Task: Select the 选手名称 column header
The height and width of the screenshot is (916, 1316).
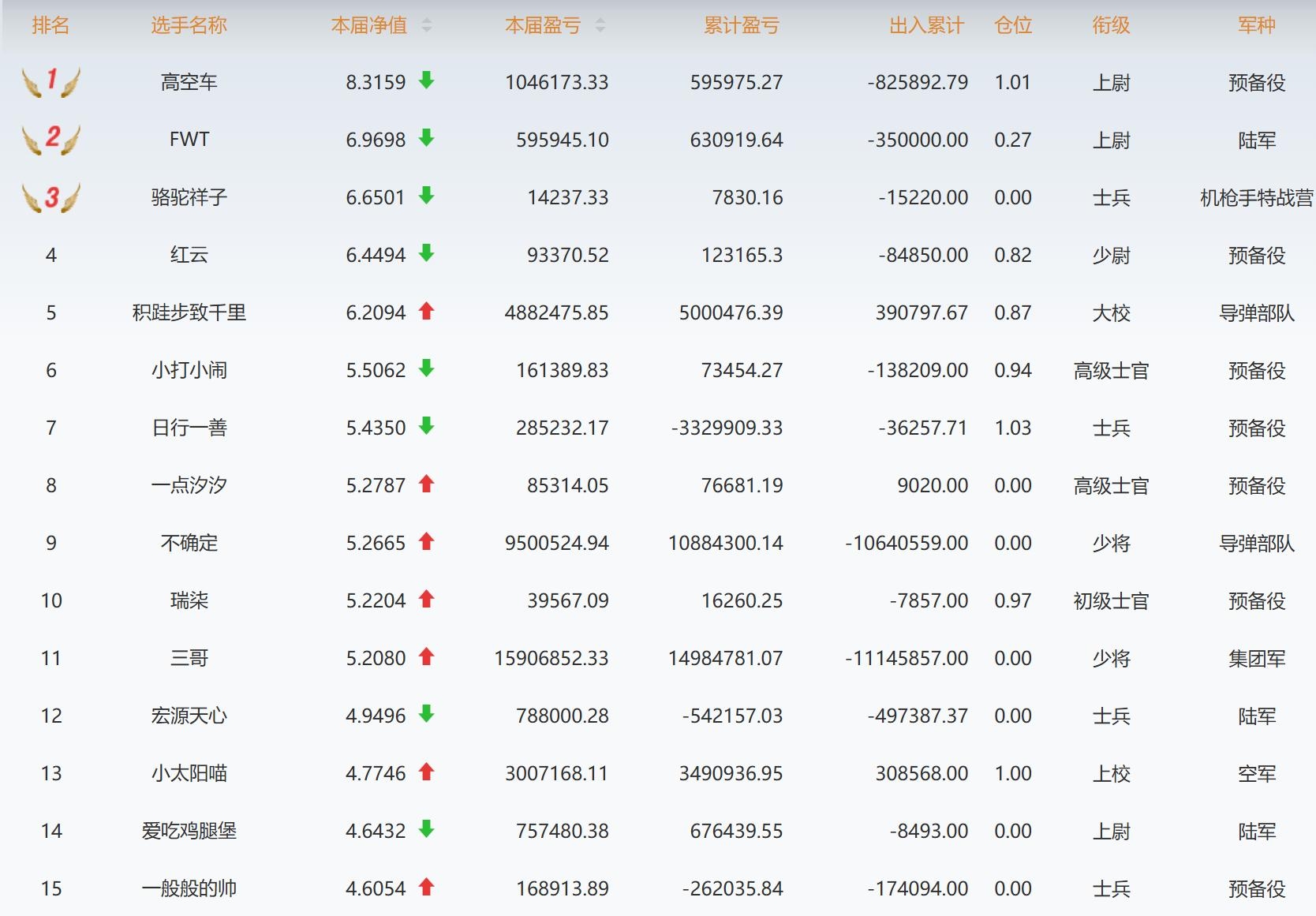Action: (189, 26)
